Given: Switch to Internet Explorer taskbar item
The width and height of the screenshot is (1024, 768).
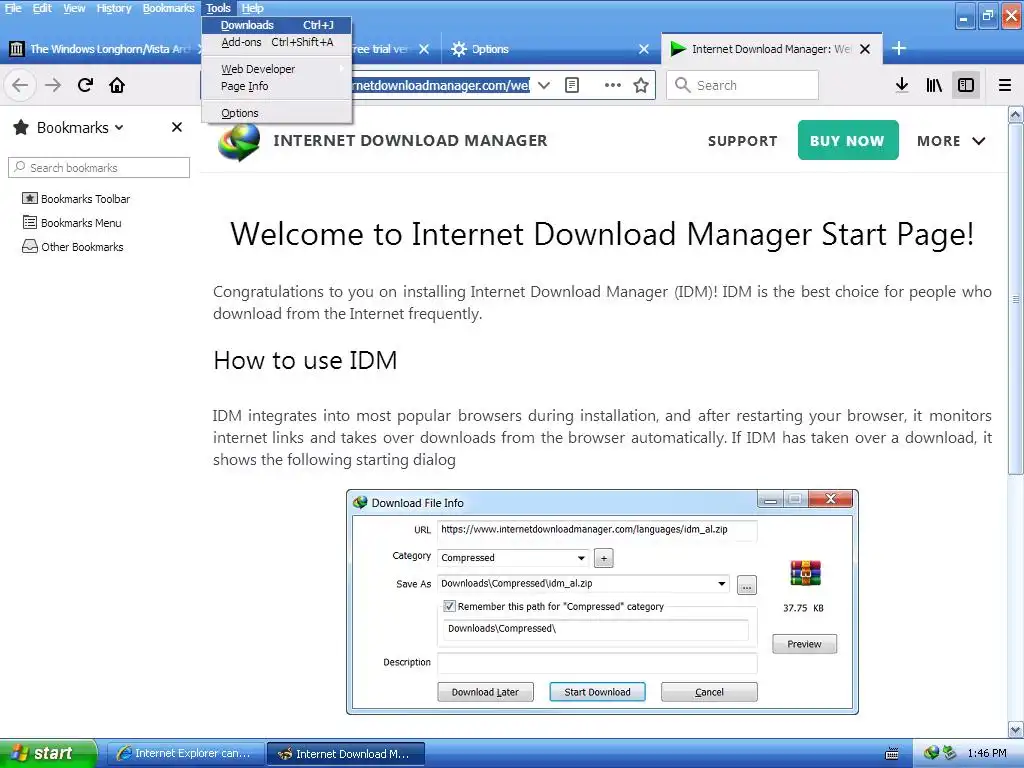Looking at the screenshot, I should (185, 753).
